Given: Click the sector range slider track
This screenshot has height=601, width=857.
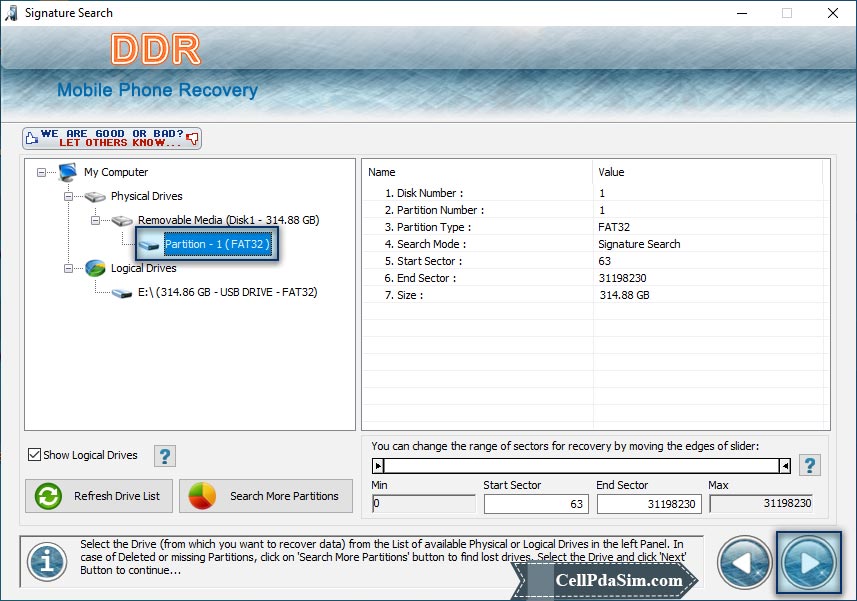Looking at the screenshot, I should click(582, 466).
